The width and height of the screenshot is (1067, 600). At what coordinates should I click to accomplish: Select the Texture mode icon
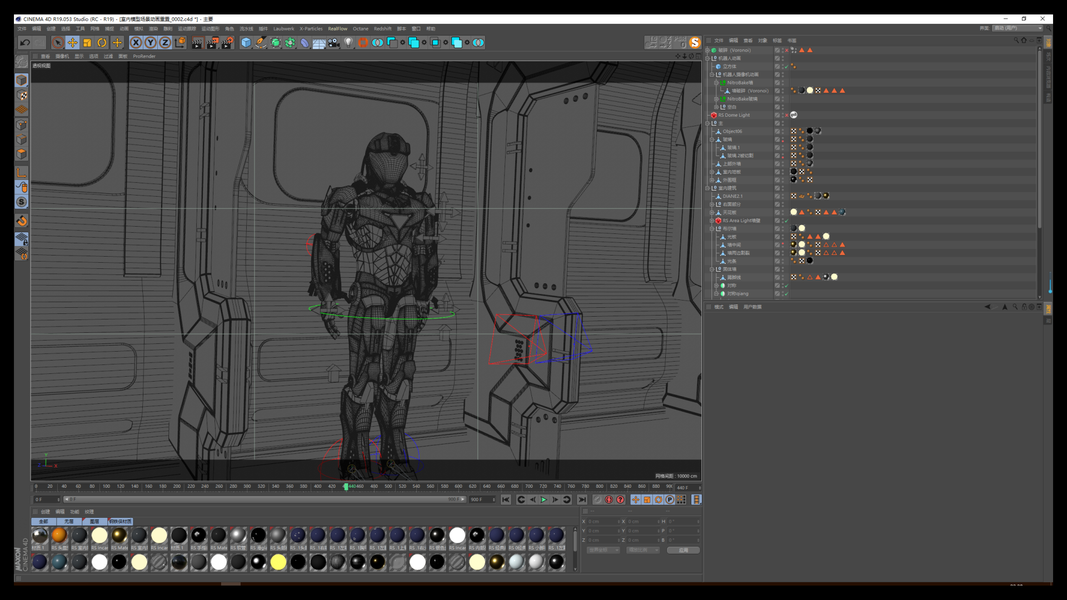(x=22, y=95)
